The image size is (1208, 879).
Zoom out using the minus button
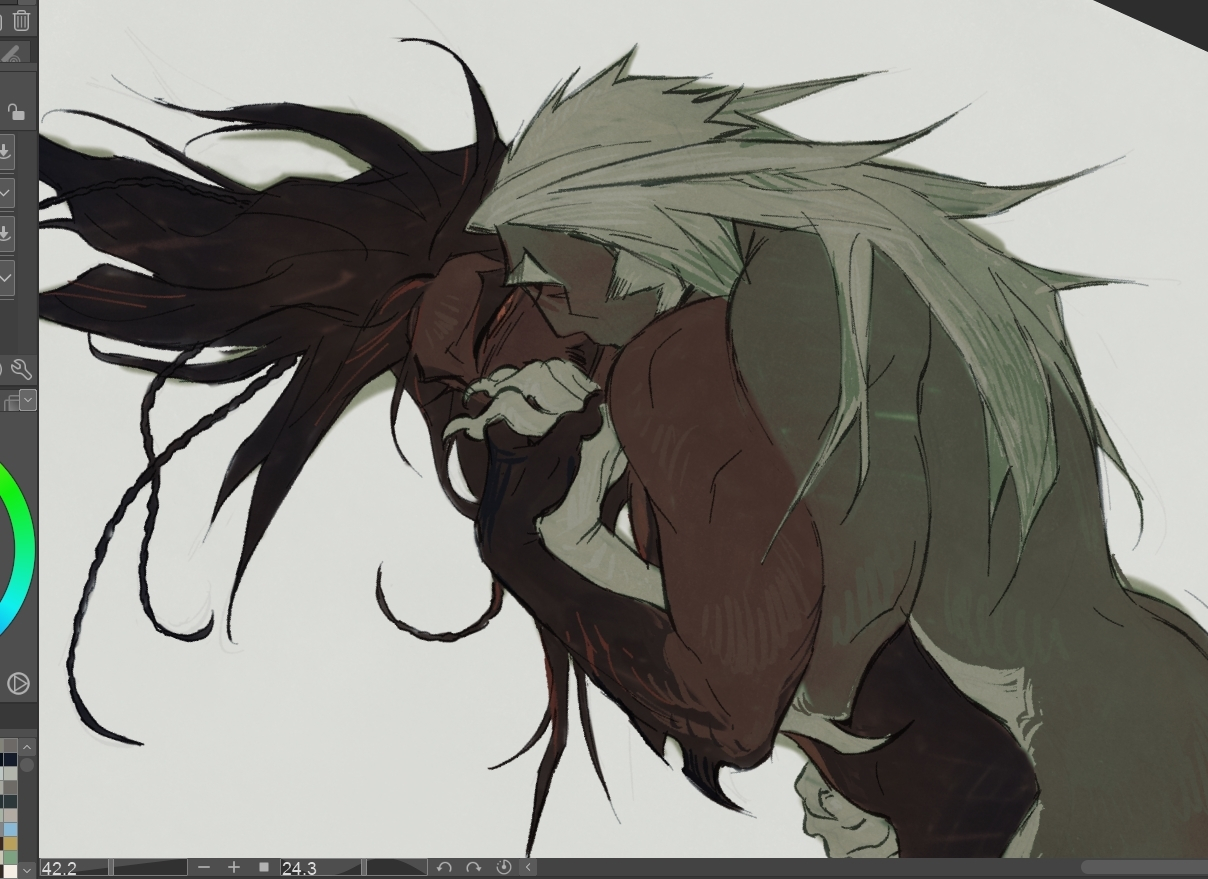204,867
